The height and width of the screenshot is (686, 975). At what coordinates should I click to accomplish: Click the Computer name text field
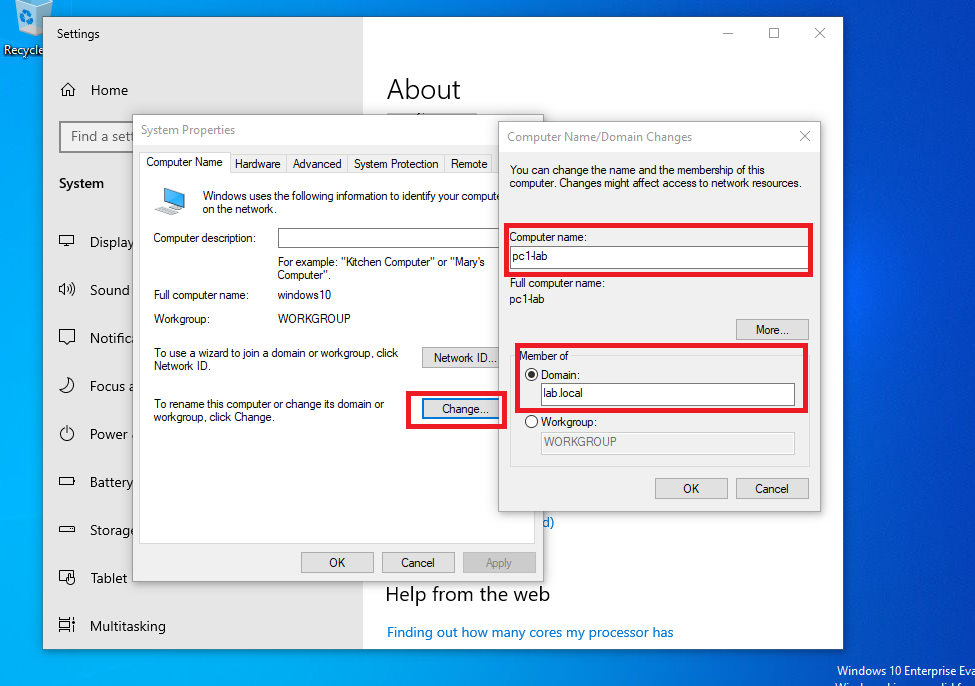[658, 258]
